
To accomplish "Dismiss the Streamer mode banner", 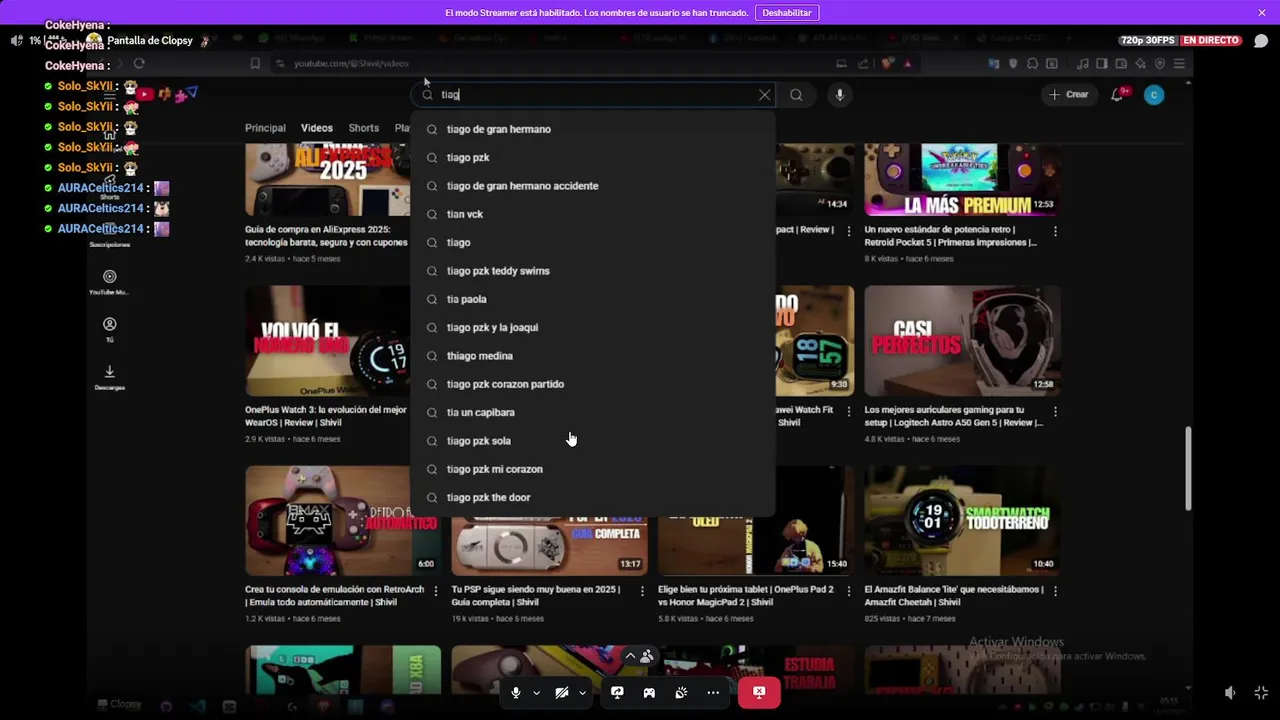I will (1262, 13).
